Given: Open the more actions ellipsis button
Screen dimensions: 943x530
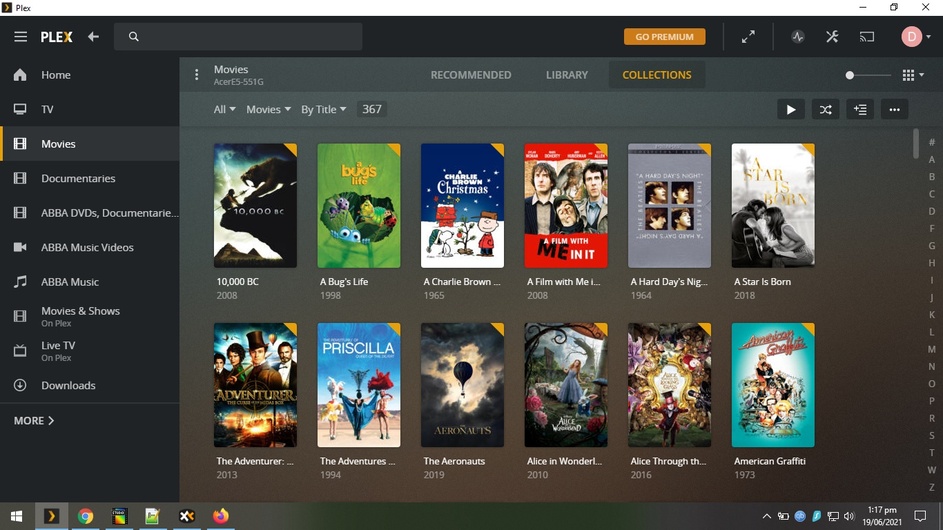Looking at the screenshot, I should (x=894, y=109).
